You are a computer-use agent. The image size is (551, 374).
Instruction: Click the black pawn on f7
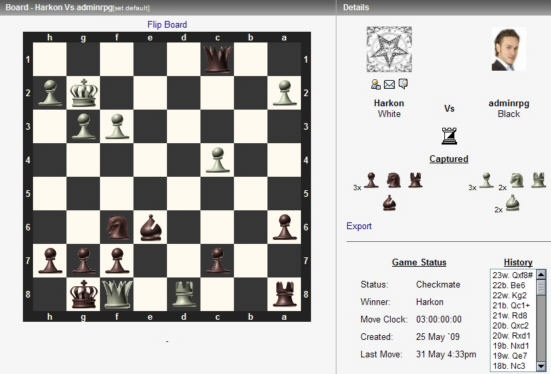click(117, 261)
